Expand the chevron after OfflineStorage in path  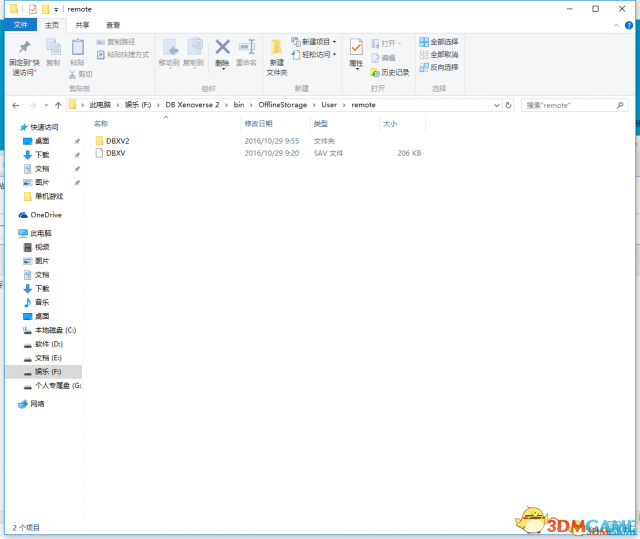(314, 105)
